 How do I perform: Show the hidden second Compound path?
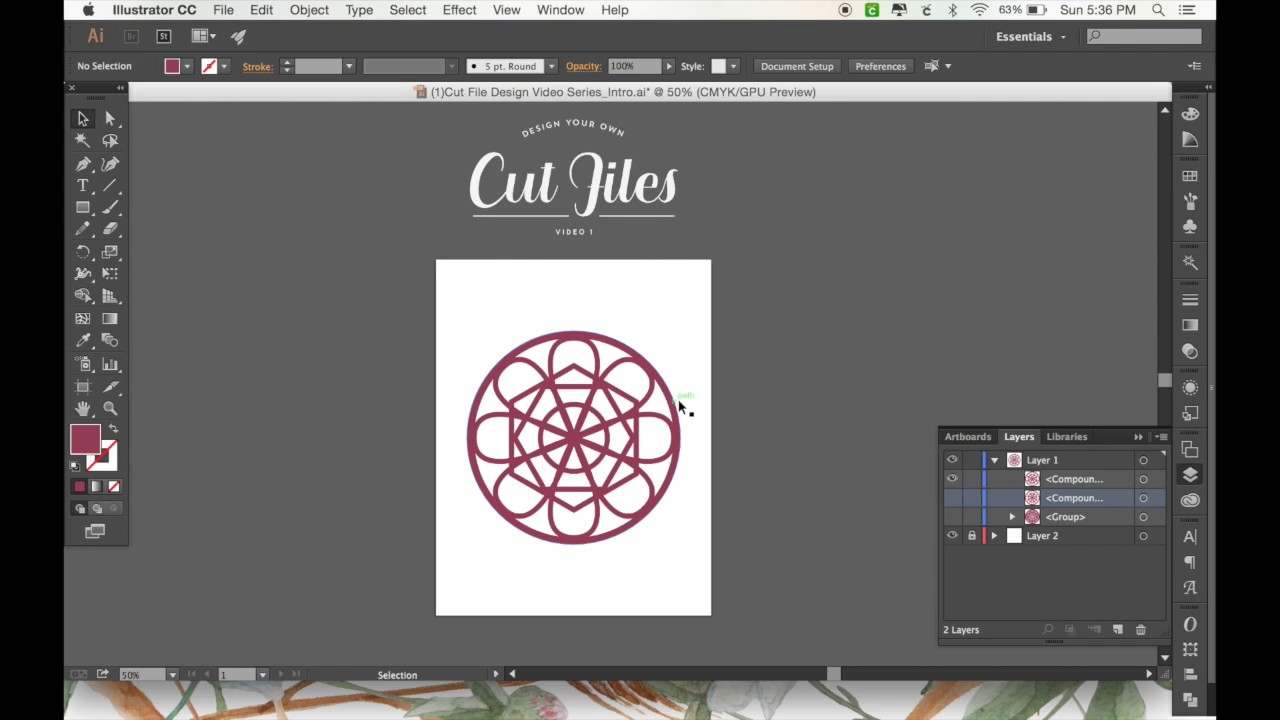point(952,498)
